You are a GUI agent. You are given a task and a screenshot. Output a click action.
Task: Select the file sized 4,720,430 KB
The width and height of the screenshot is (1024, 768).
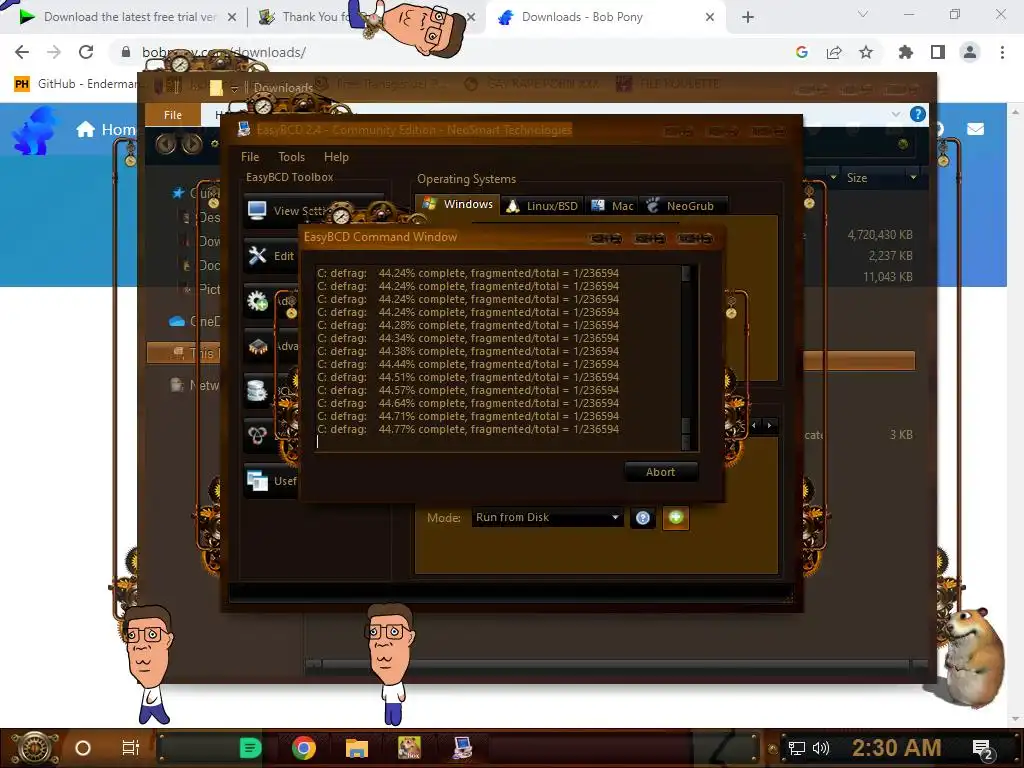point(880,234)
